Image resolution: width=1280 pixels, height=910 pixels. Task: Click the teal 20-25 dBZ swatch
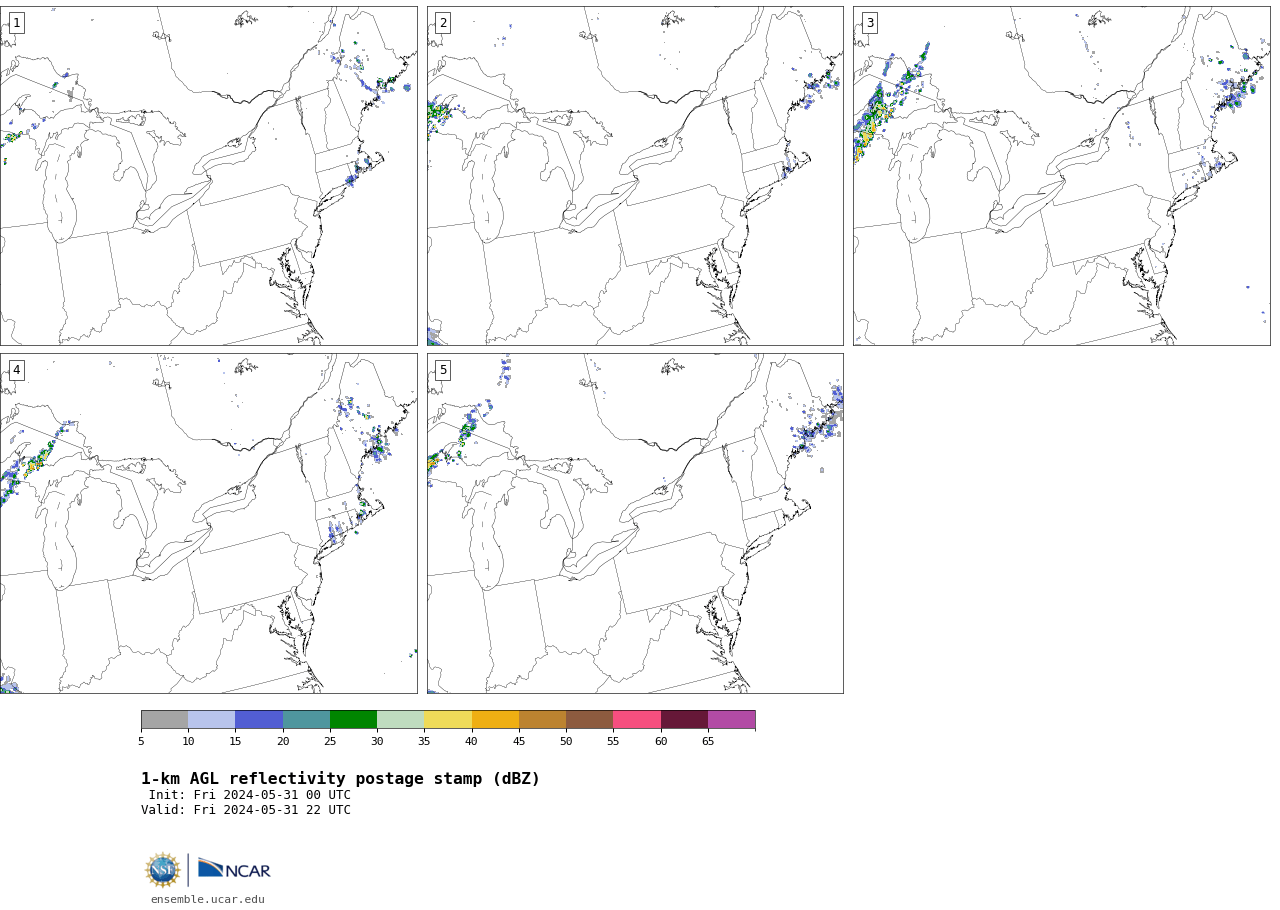306,720
